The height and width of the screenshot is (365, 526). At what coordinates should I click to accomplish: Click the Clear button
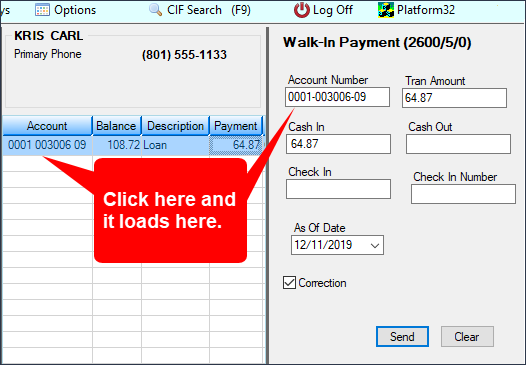click(x=467, y=336)
